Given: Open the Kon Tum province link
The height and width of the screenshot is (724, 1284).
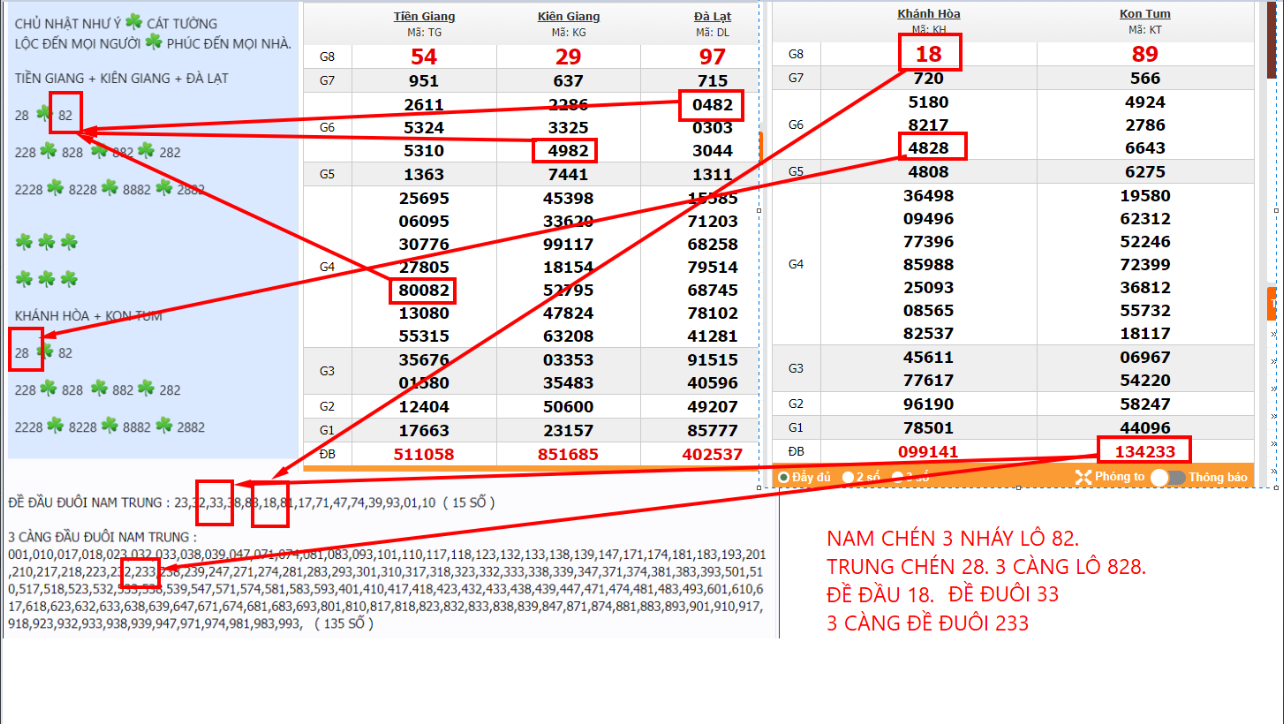Looking at the screenshot, I should coord(1145,14).
